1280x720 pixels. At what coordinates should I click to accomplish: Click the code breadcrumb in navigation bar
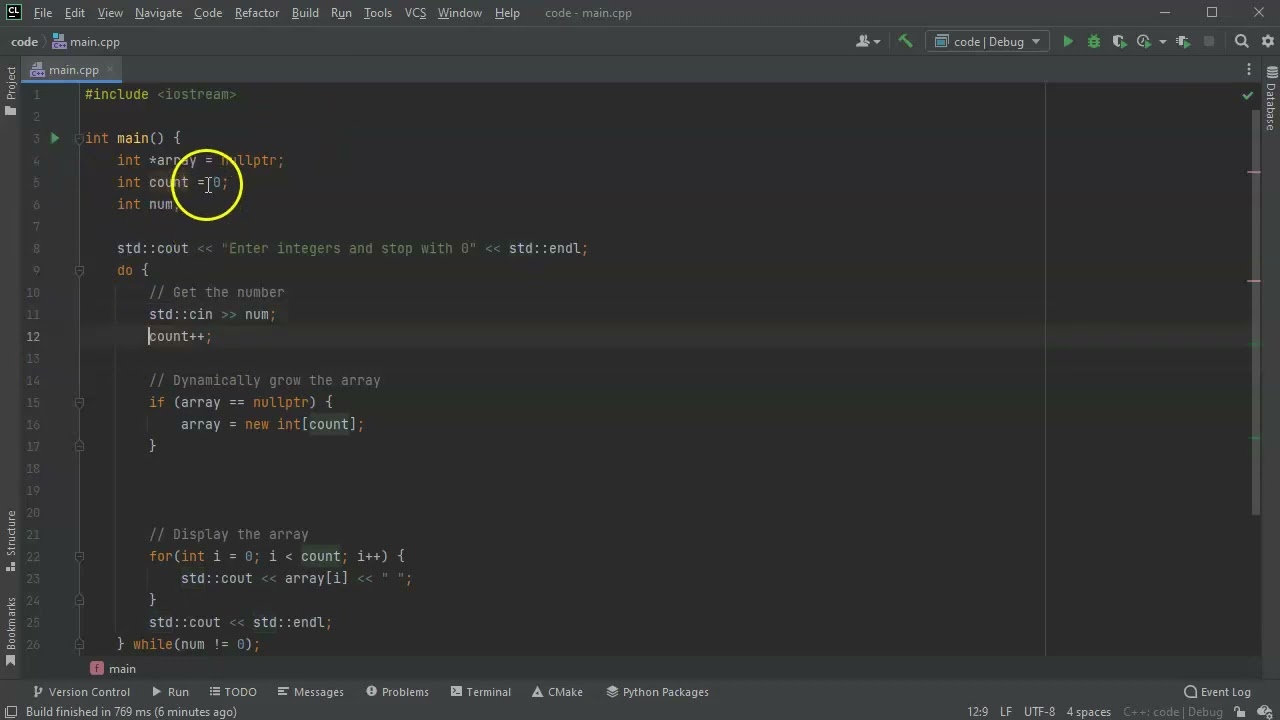(x=24, y=42)
